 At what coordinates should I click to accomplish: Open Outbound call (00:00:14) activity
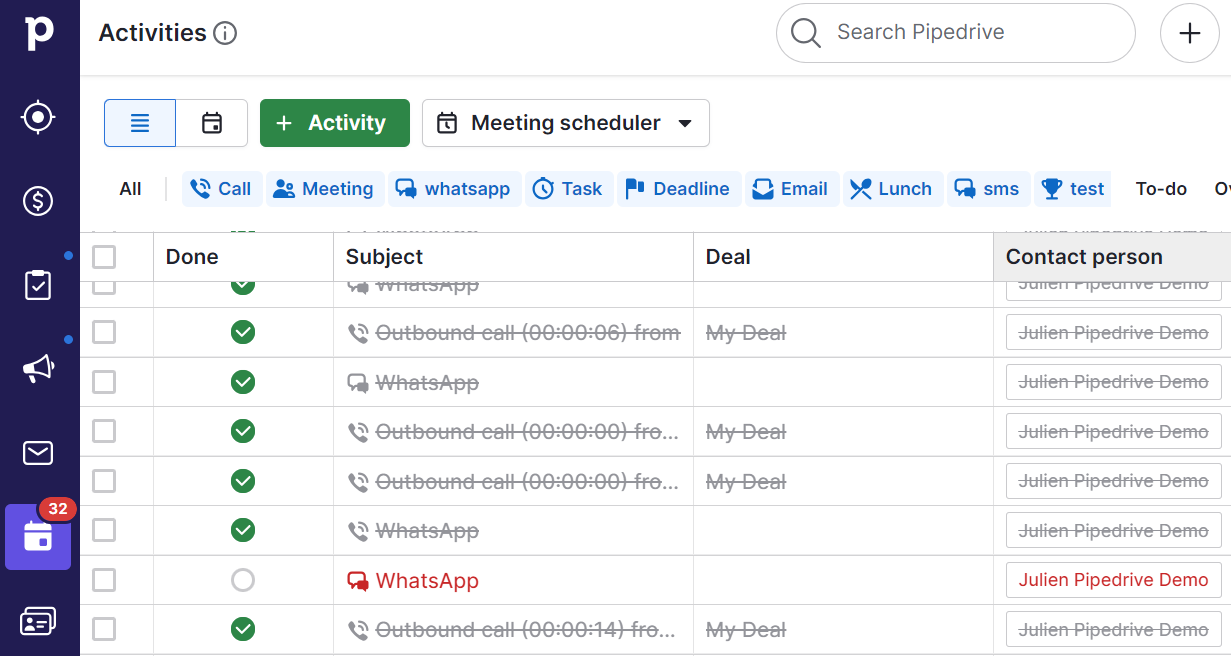[x=528, y=630]
